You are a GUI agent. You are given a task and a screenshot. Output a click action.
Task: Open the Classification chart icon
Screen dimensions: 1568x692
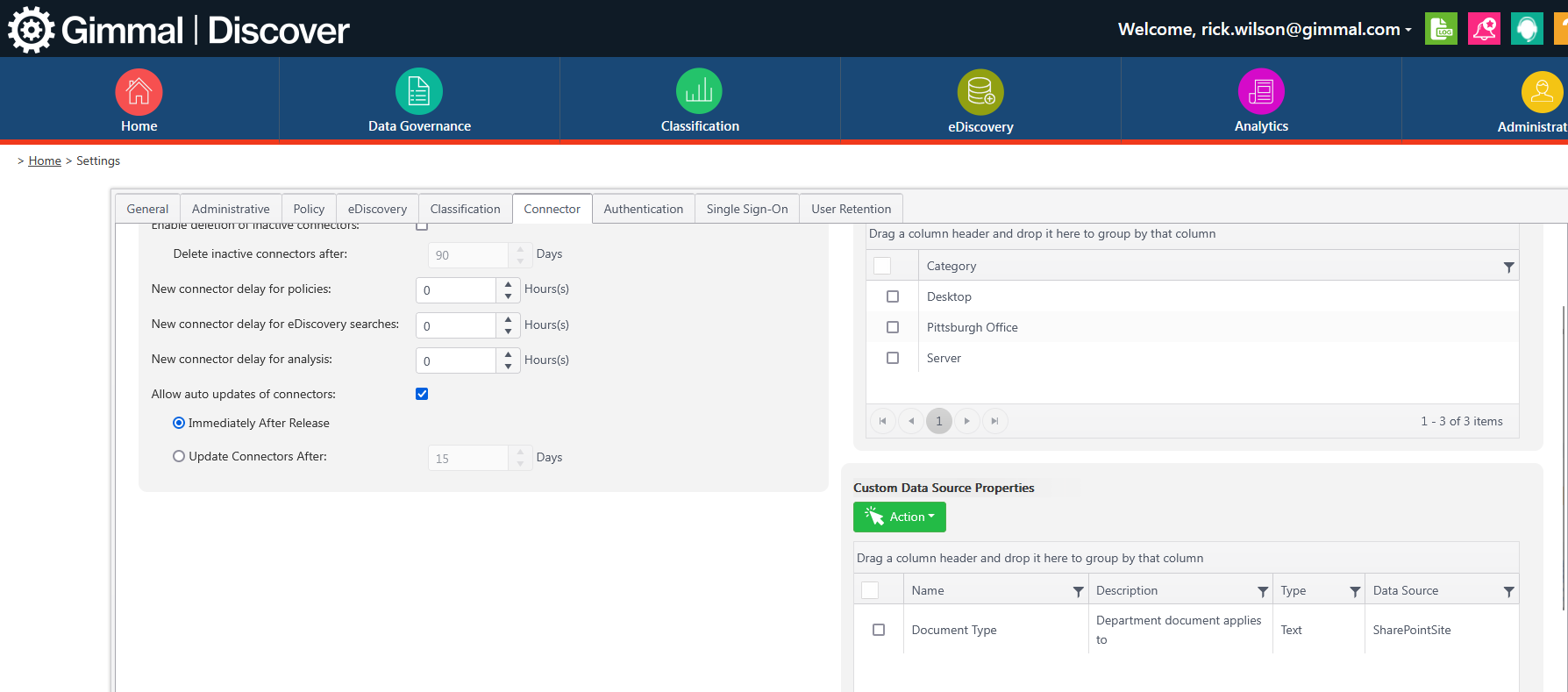(x=699, y=92)
